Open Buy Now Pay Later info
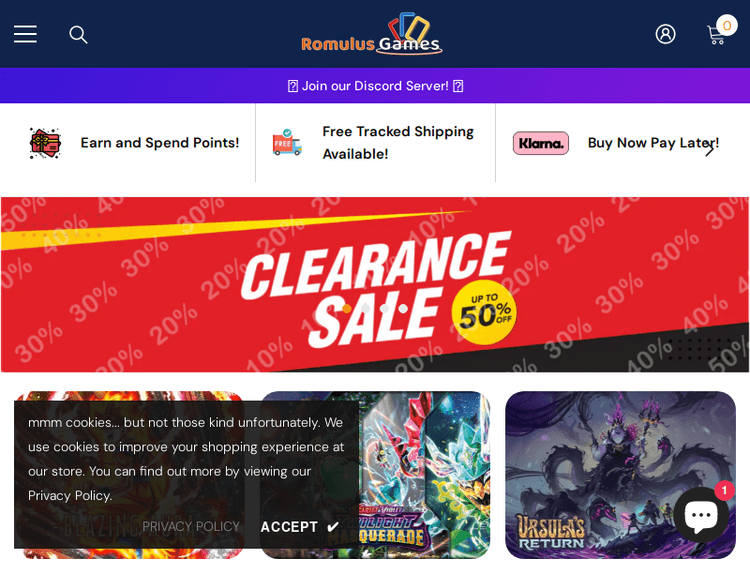Viewport: 750px width, 563px height. point(653,143)
